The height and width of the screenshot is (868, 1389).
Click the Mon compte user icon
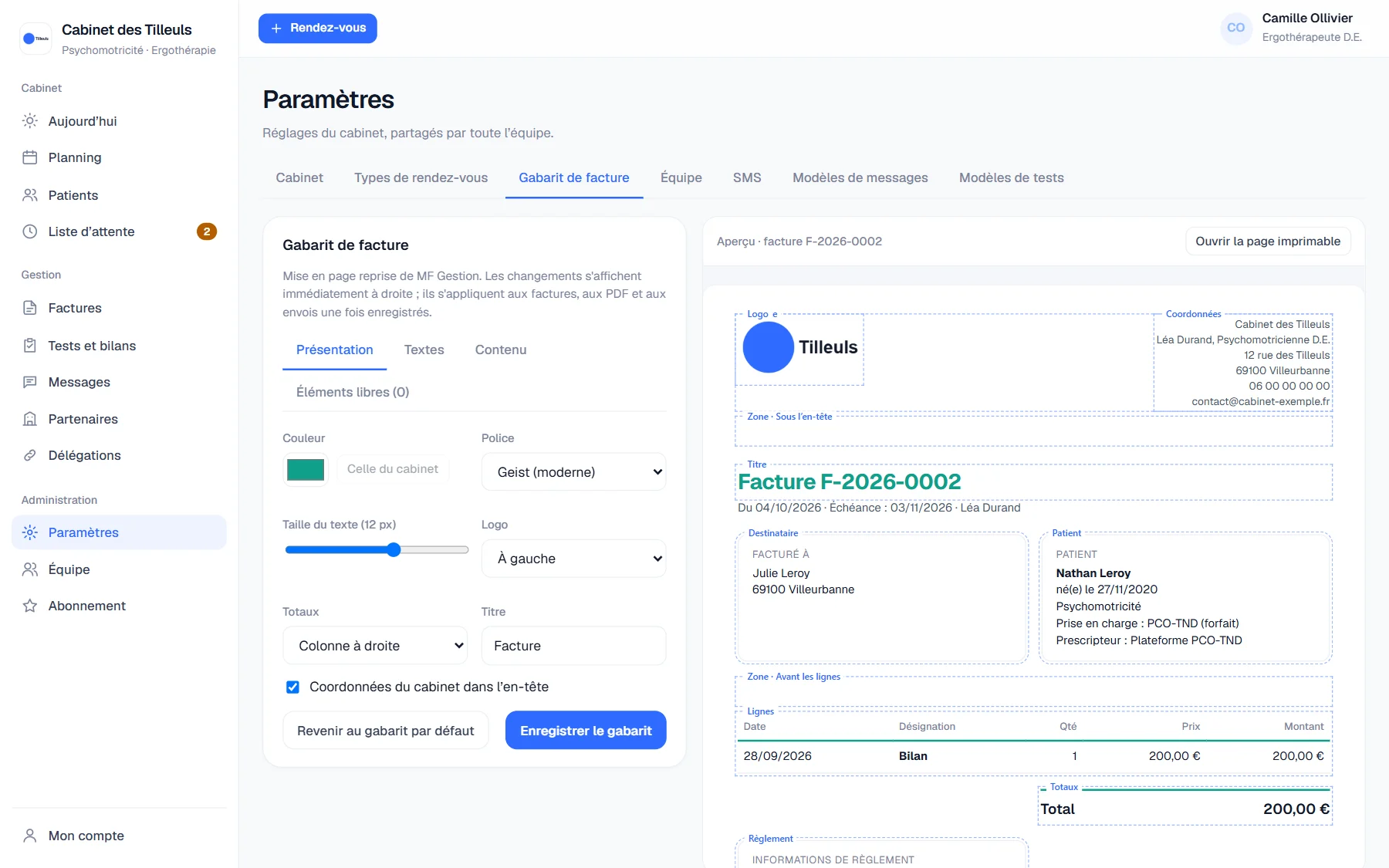pos(30,836)
